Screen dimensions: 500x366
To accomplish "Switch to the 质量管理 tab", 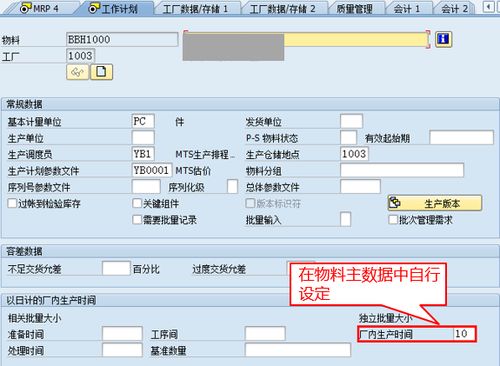I will pyautogui.click(x=354, y=9).
